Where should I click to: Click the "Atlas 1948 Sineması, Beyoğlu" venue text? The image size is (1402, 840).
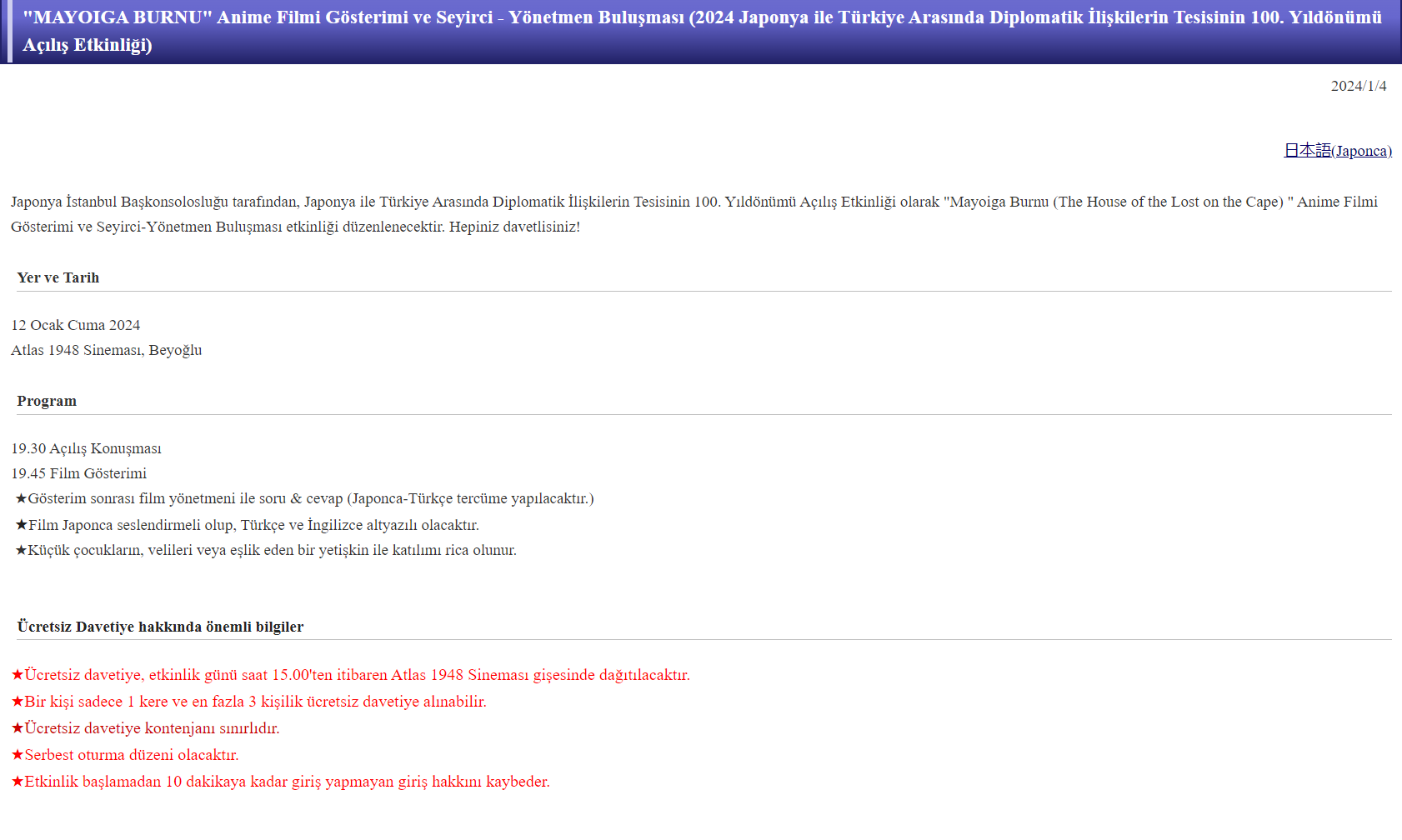[x=106, y=350]
